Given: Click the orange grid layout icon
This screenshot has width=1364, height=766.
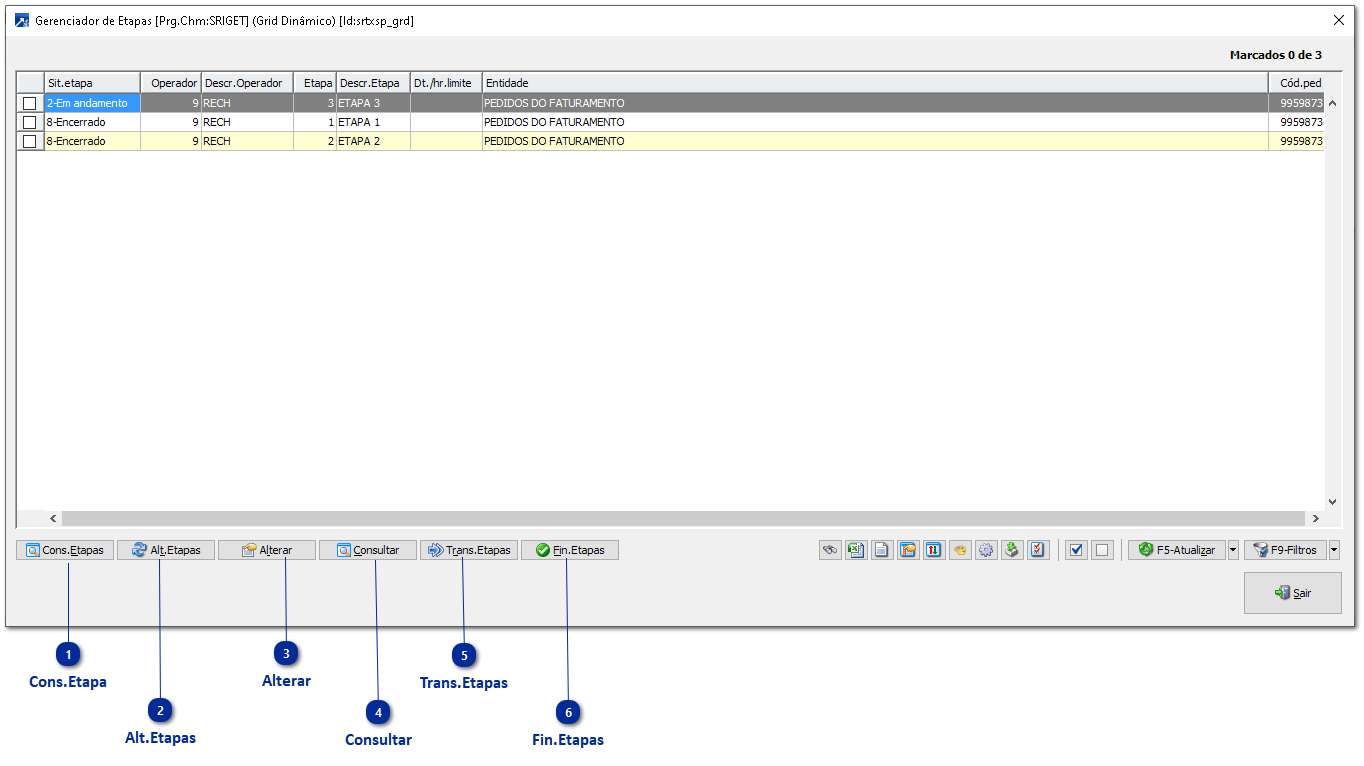Looking at the screenshot, I should point(908,550).
